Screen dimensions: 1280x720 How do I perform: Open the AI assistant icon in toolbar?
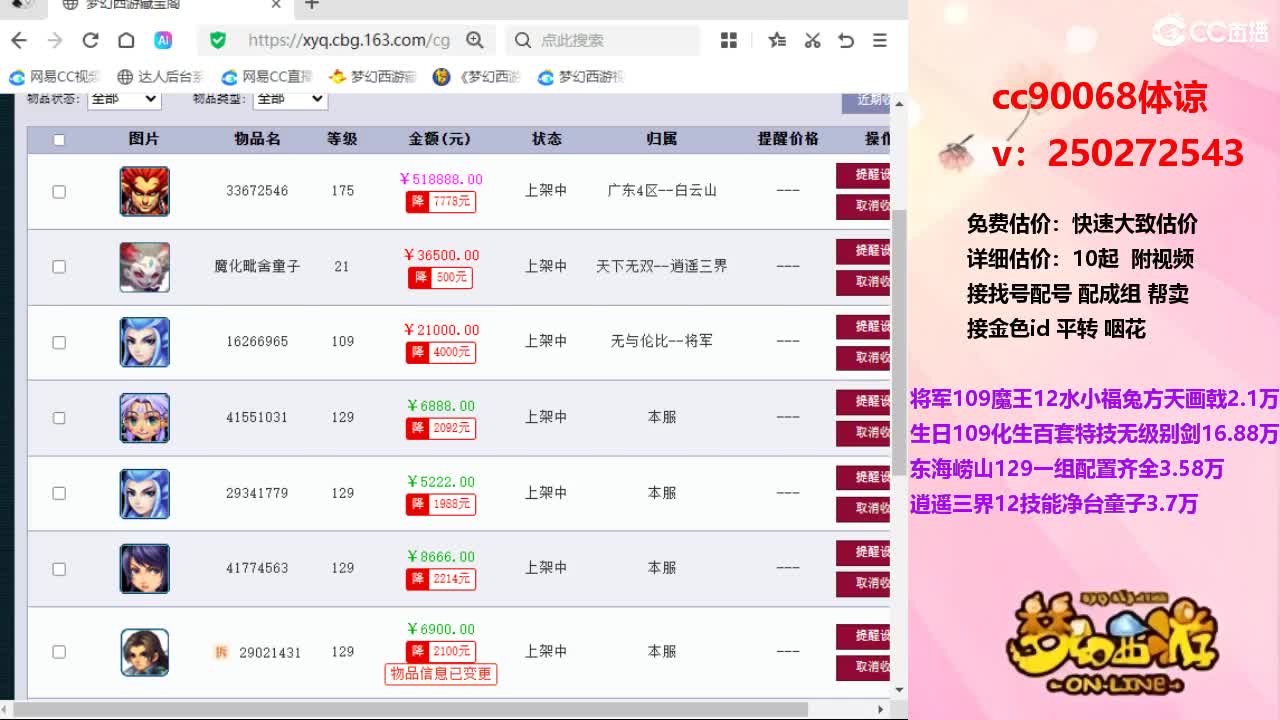(163, 40)
